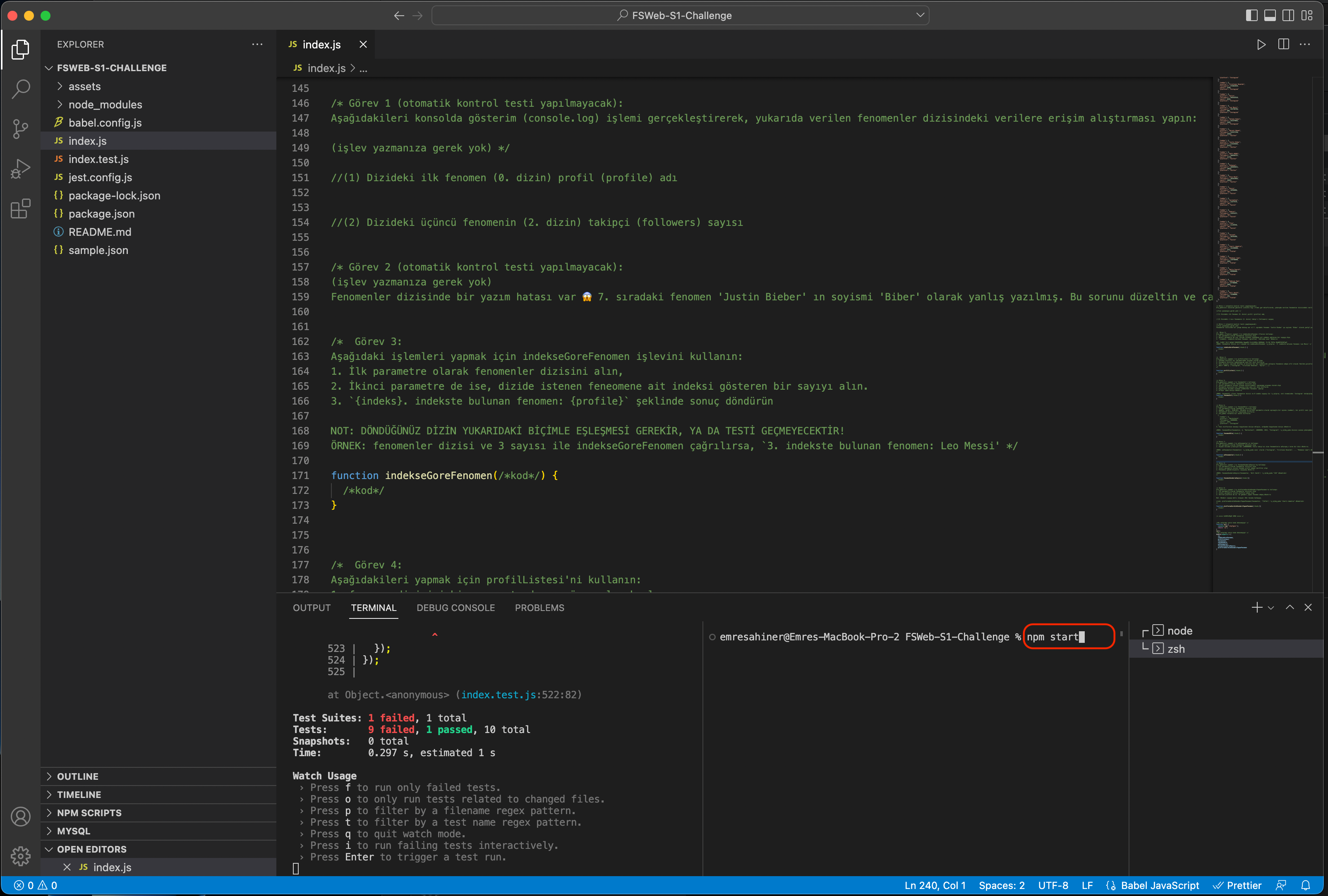Open the Accounts icon in activity bar
Image resolution: width=1328 pixels, height=896 pixels.
[x=21, y=817]
